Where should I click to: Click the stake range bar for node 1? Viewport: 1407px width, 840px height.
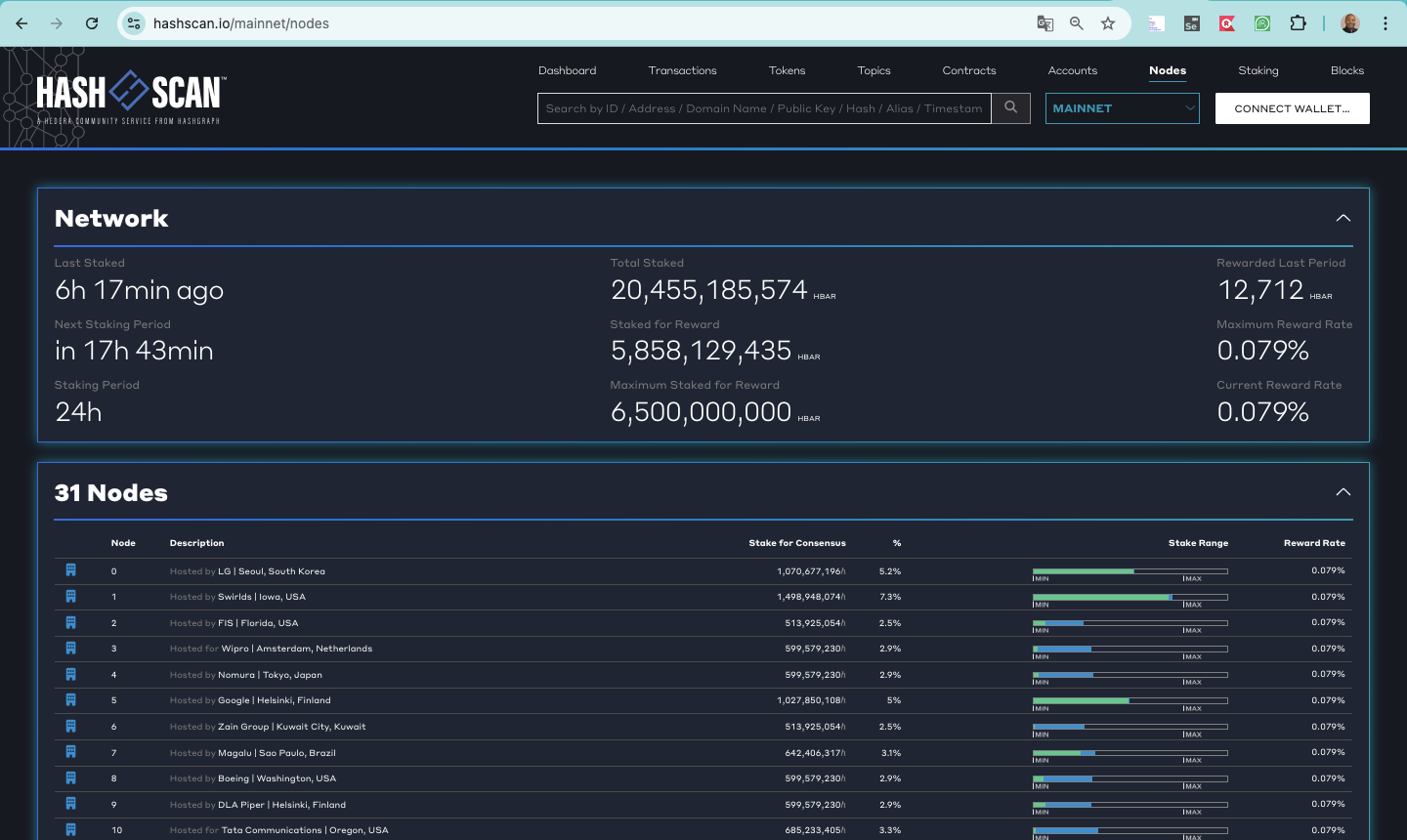coord(1130,597)
